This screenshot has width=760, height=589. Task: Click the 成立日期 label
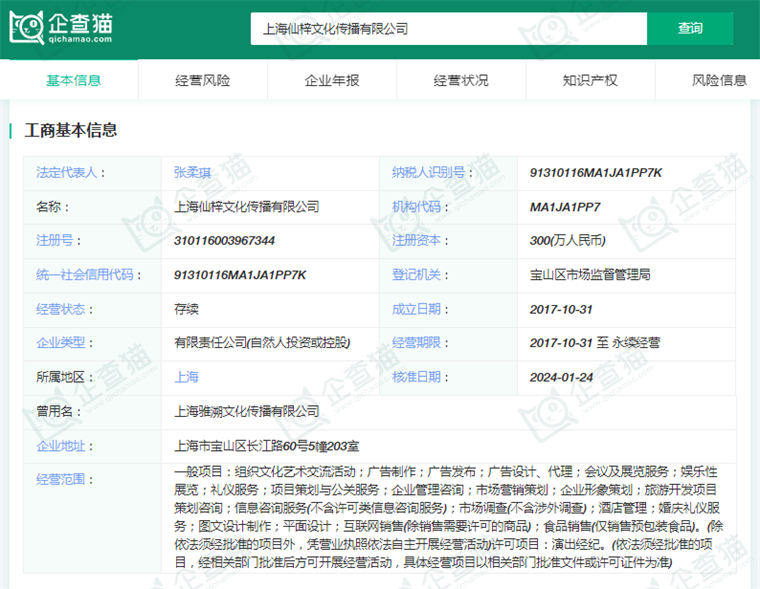click(416, 309)
